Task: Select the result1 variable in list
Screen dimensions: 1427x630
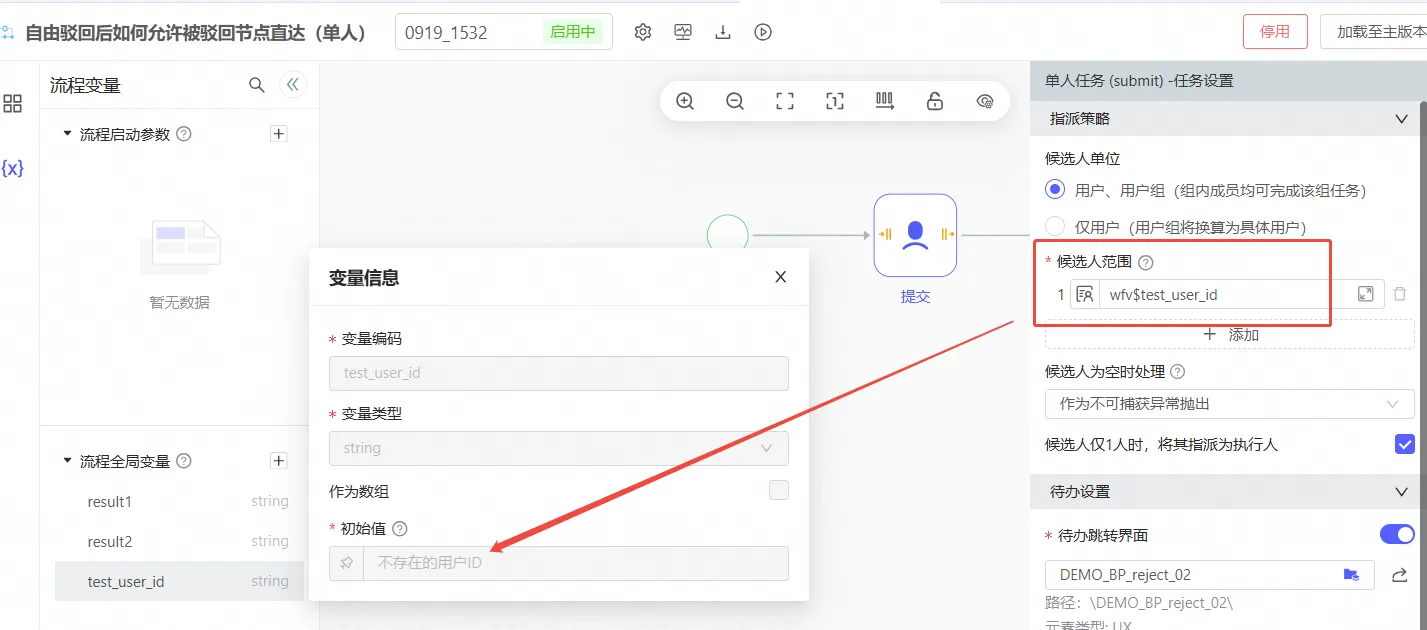Action: click(110, 502)
